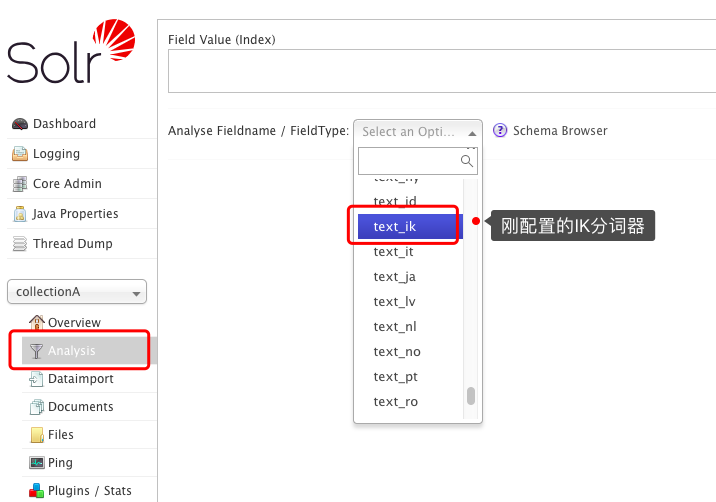The image size is (716, 502).
Task: Select text_id from the list
Action: (410, 201)
